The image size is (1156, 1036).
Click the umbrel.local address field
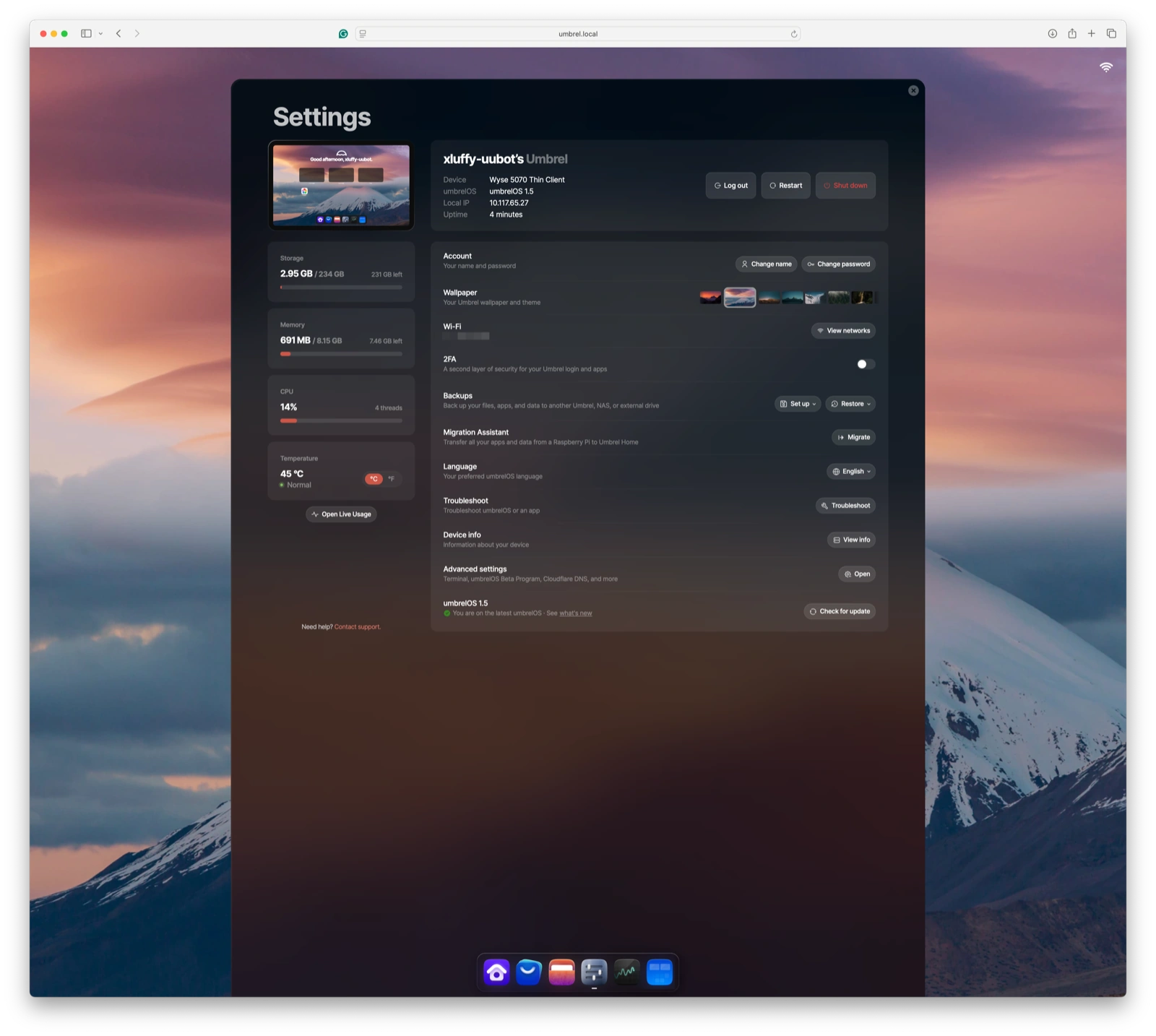(578, 34)
